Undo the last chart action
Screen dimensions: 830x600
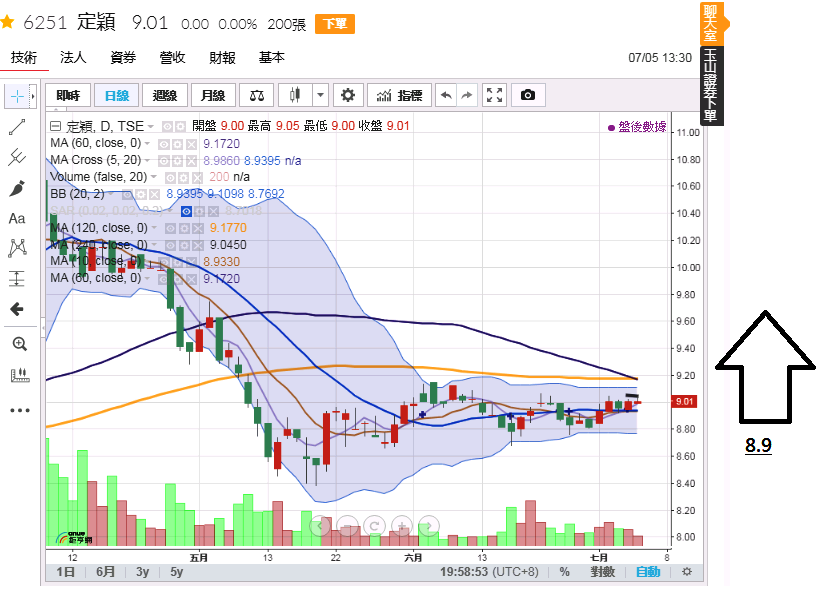pyautogui.click(x=446, y=96)
